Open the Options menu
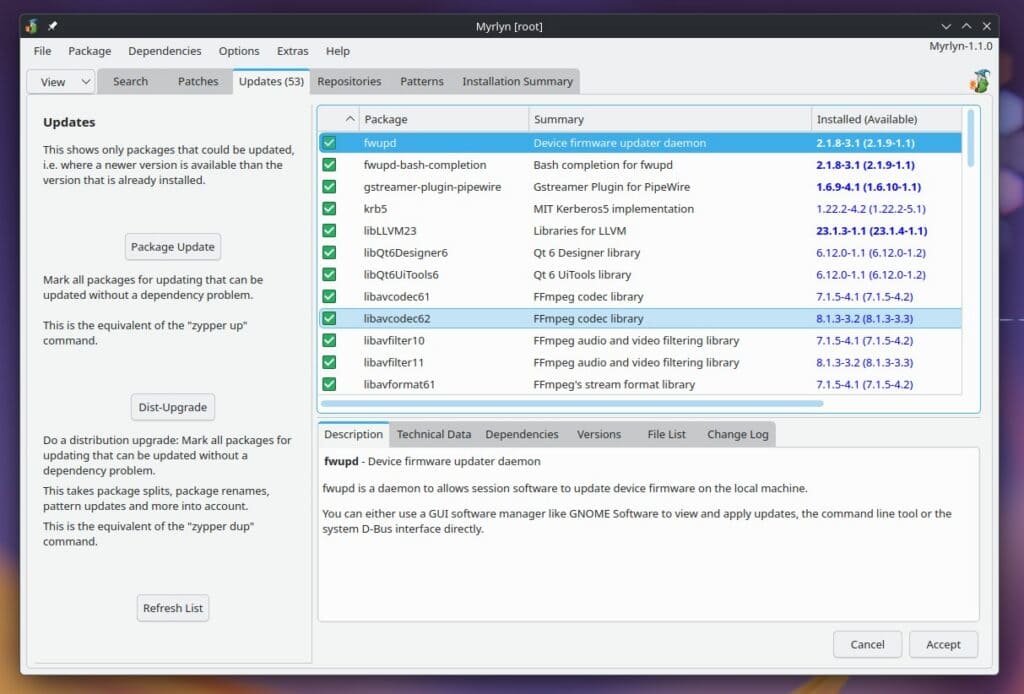Screen dimensions: 1024x694 (x=239, y=51)
